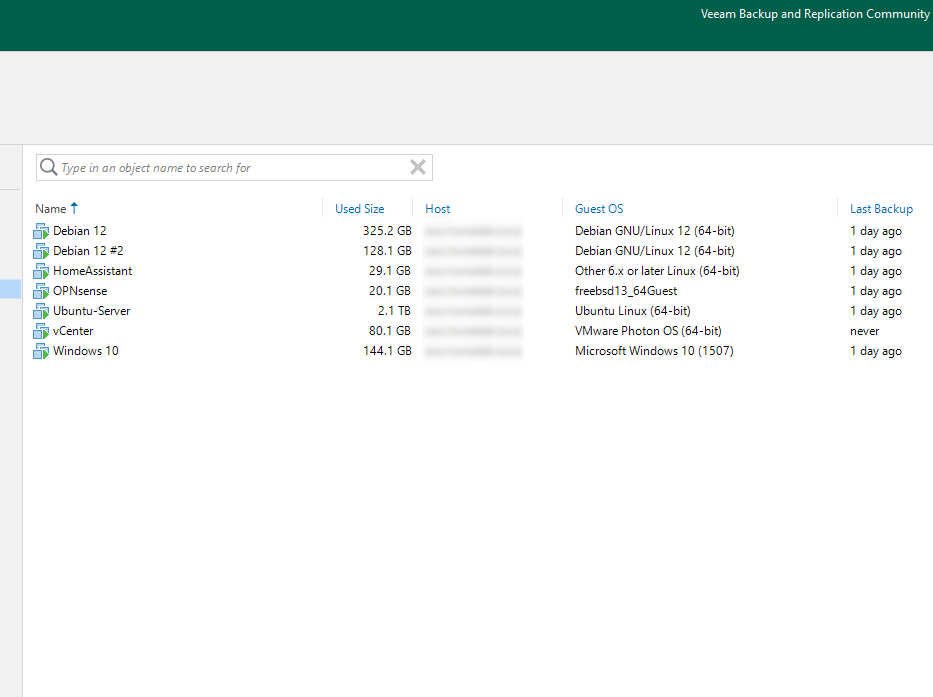Click the VM icon beside Ubuntu-Server
933x697 pixels.
(x=41, y=311)
